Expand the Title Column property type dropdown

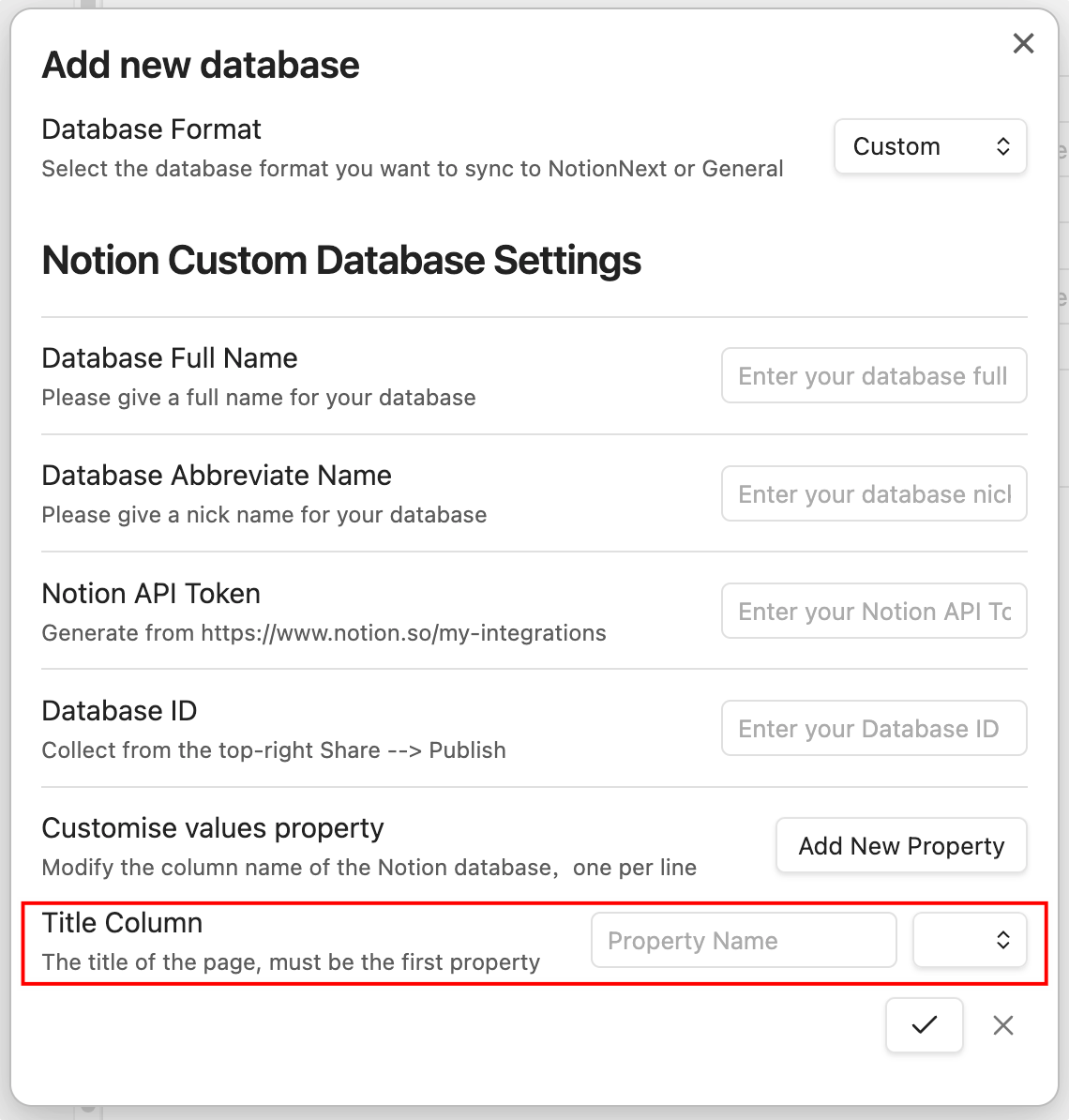[x=970, y=941]
